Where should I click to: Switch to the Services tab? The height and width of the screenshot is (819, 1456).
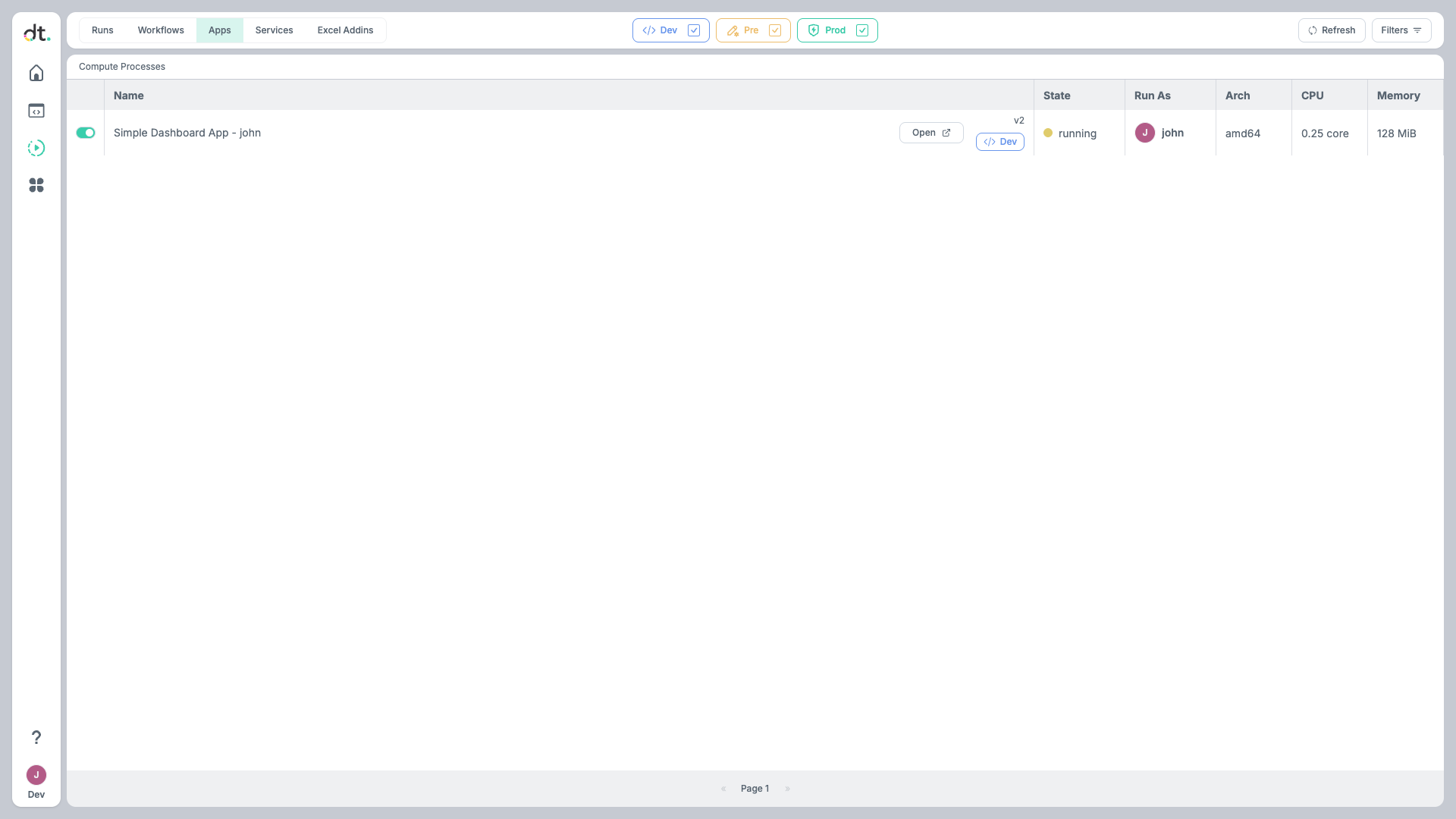tap(274, 30)
